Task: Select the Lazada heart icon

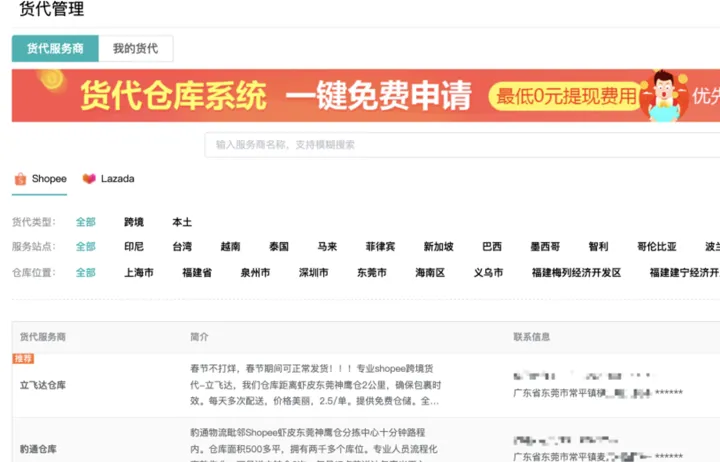Action: 89,179
